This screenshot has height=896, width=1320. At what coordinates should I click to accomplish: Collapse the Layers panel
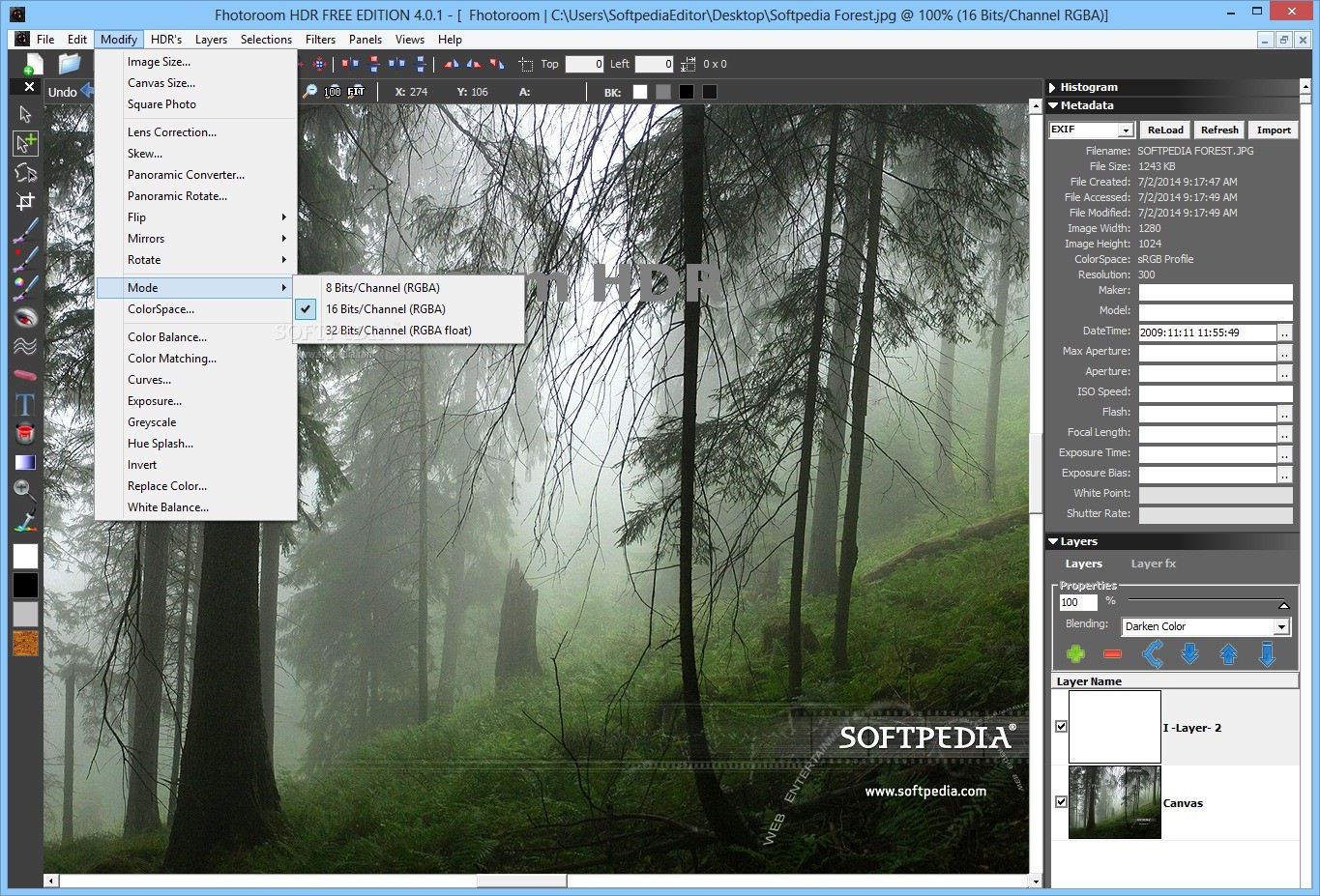[x=1053, y=541]
